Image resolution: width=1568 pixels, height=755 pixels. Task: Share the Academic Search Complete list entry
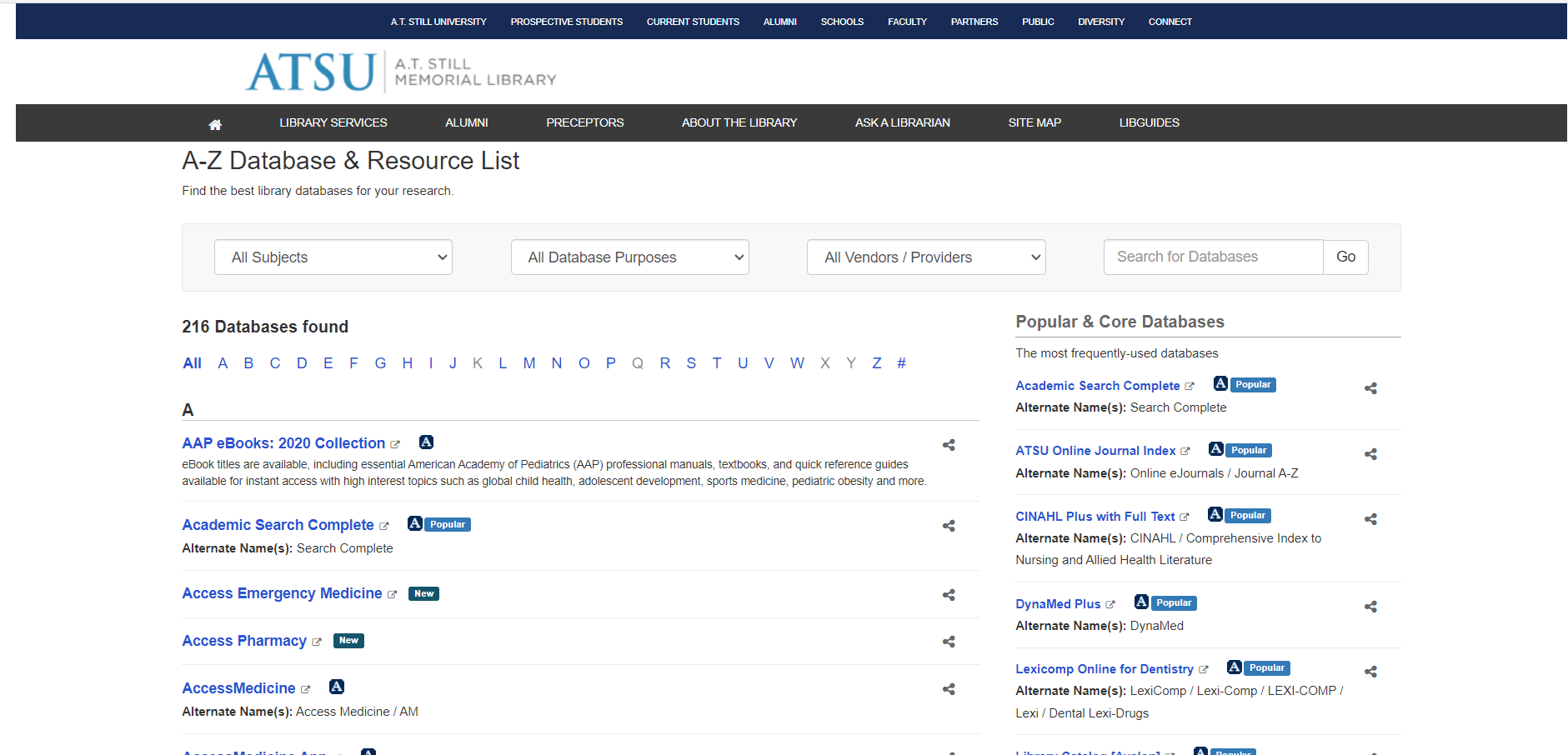click(949, 526)
